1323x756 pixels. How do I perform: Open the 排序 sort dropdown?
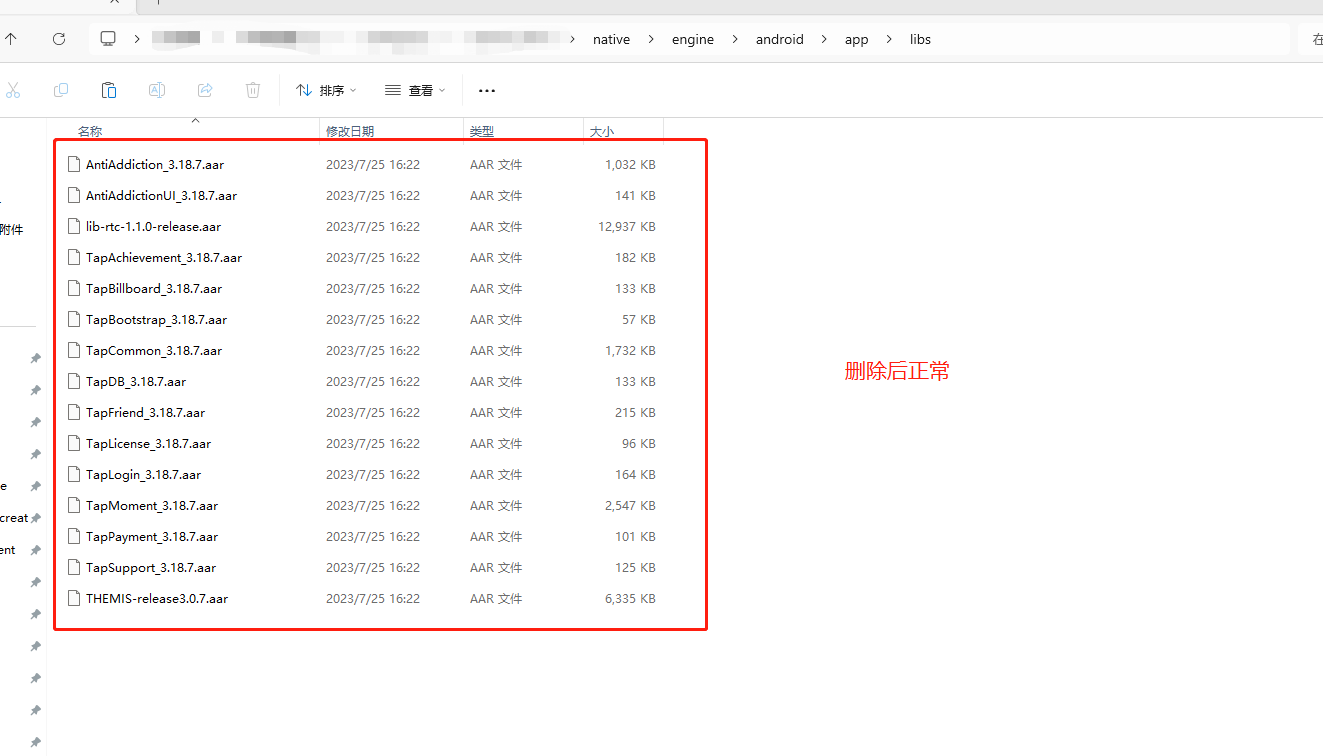point(326,90)
